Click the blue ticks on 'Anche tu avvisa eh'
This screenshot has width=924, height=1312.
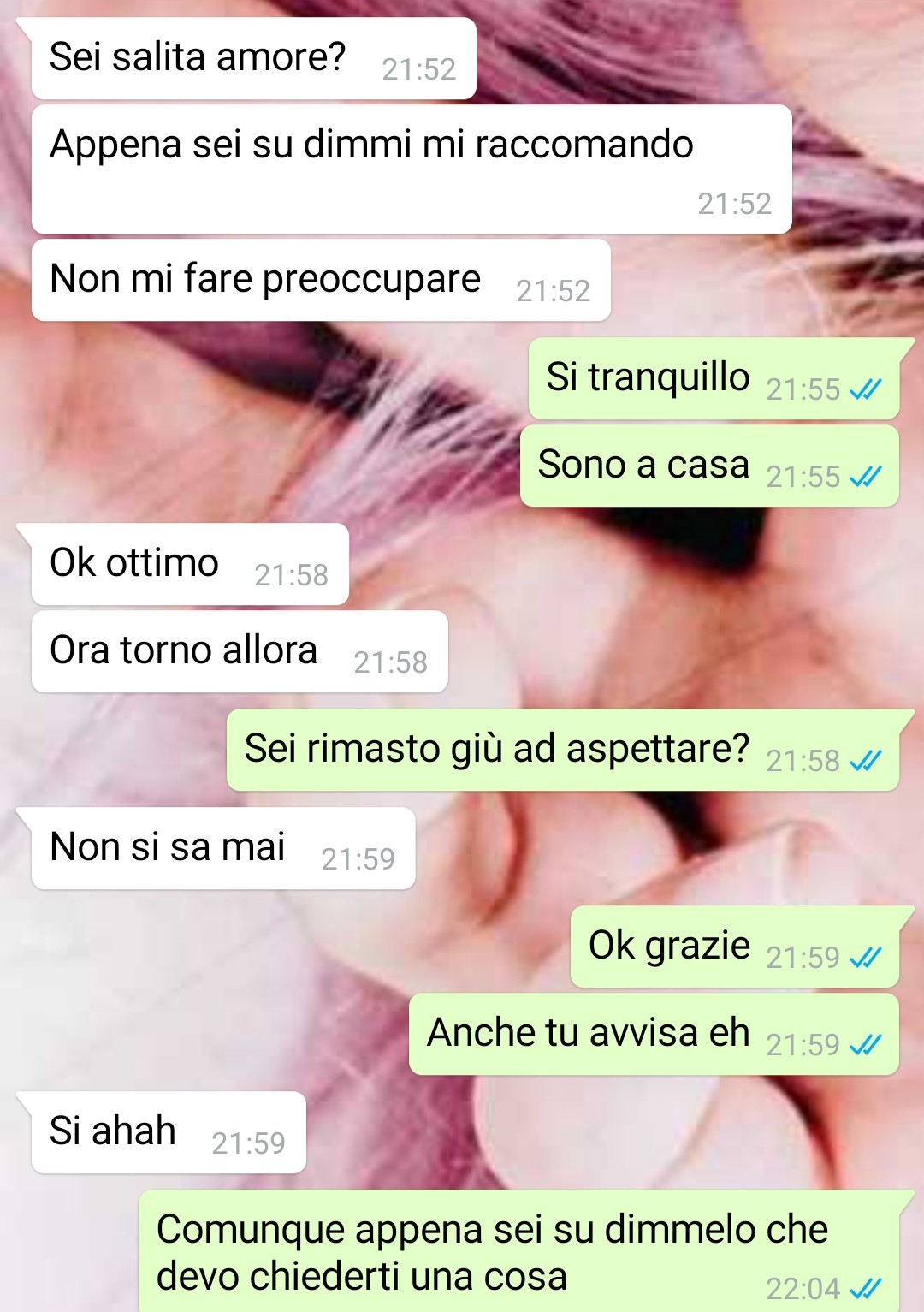click(865, 1045)
